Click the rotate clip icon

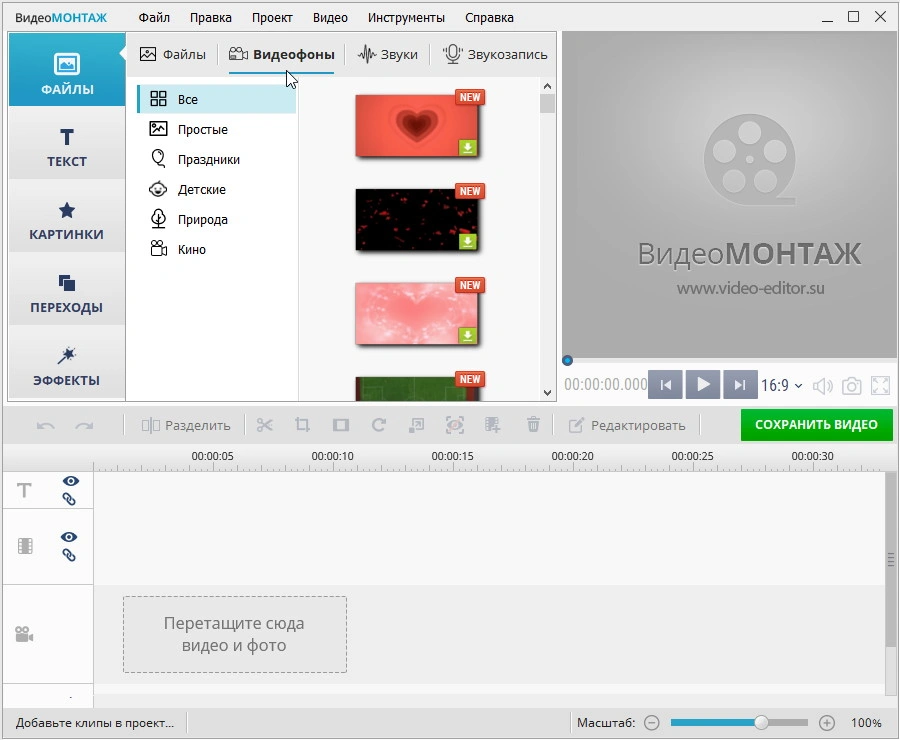click(379, 425)
